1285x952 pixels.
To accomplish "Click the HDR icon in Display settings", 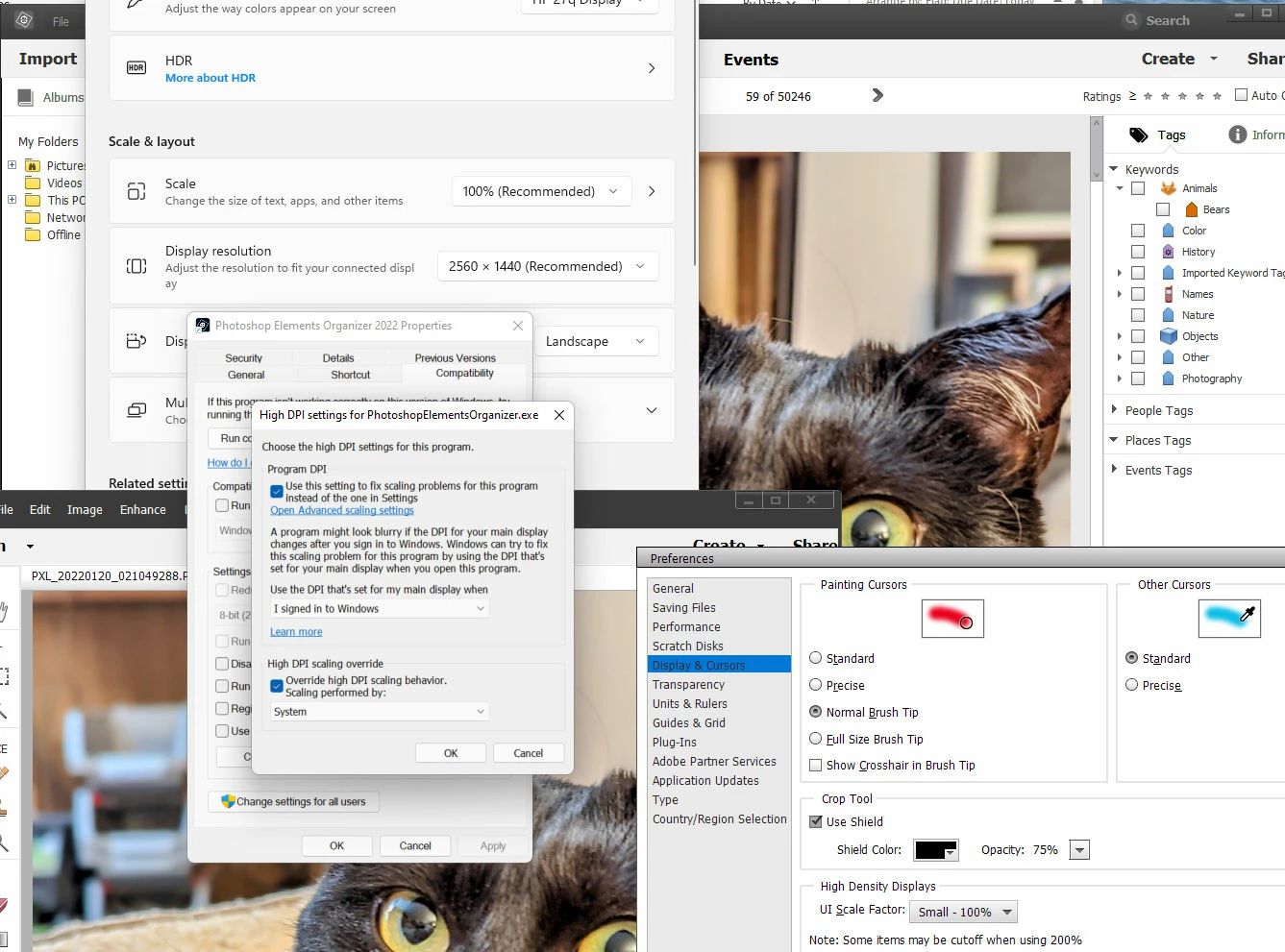I will point(136,68).
